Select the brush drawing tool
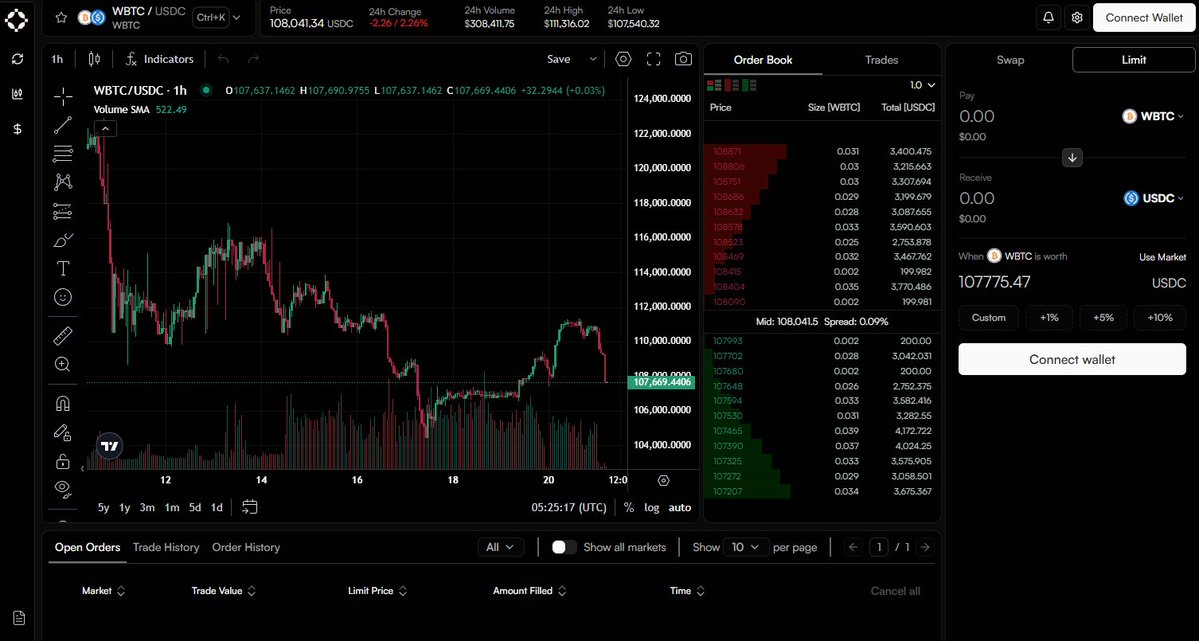Screen dimensions: 1199x641 (63, 240)
